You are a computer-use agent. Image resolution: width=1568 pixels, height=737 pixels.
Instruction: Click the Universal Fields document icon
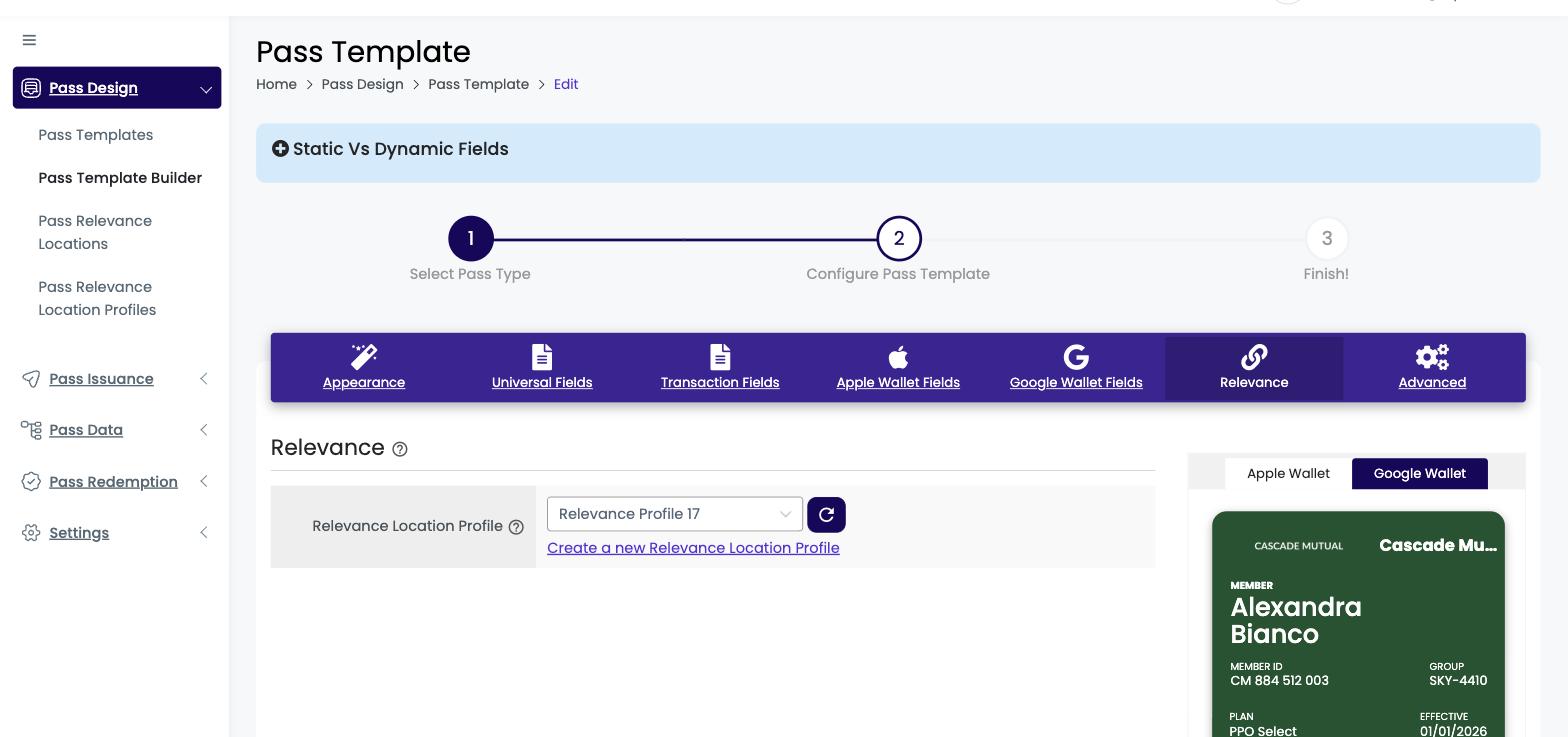click(x=542, y=357)
